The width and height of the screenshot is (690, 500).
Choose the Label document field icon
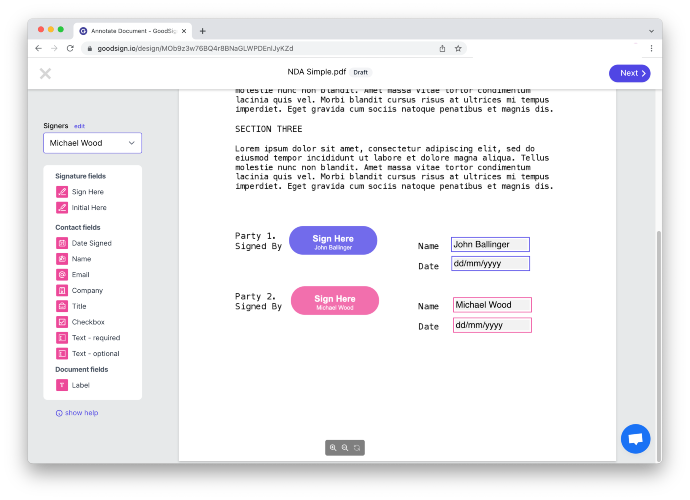coord(62,385)
